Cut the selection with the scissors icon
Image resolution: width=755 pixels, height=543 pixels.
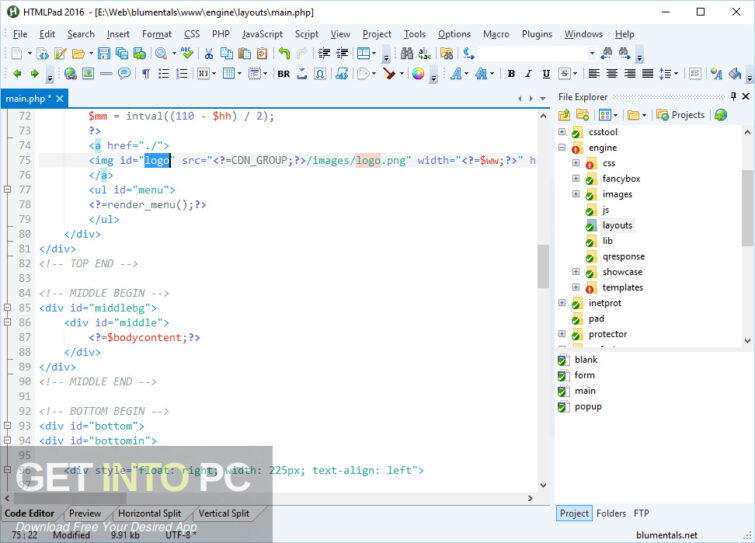coord(208,53)
